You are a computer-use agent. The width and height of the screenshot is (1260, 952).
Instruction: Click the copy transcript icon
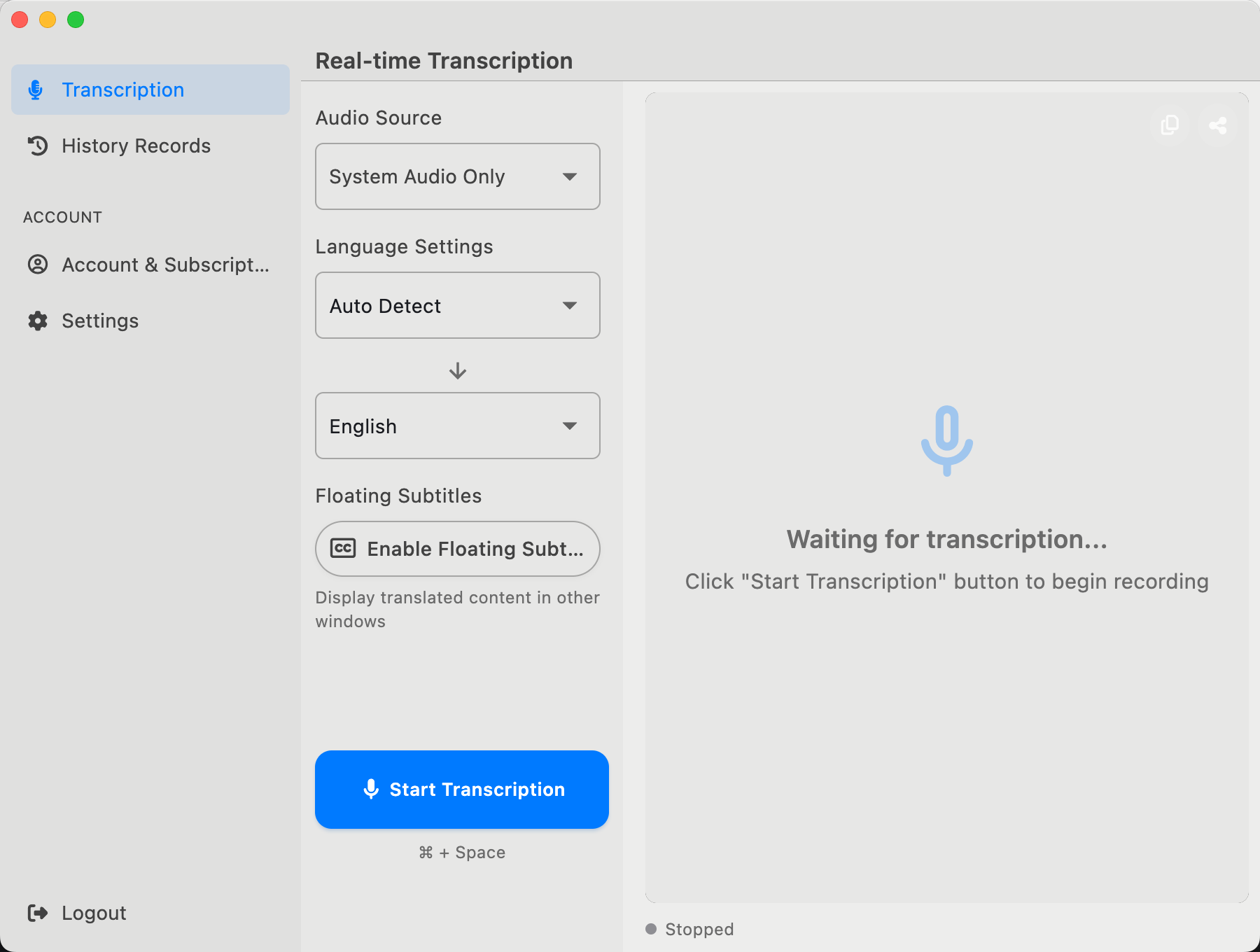(x=1169, y=125)
